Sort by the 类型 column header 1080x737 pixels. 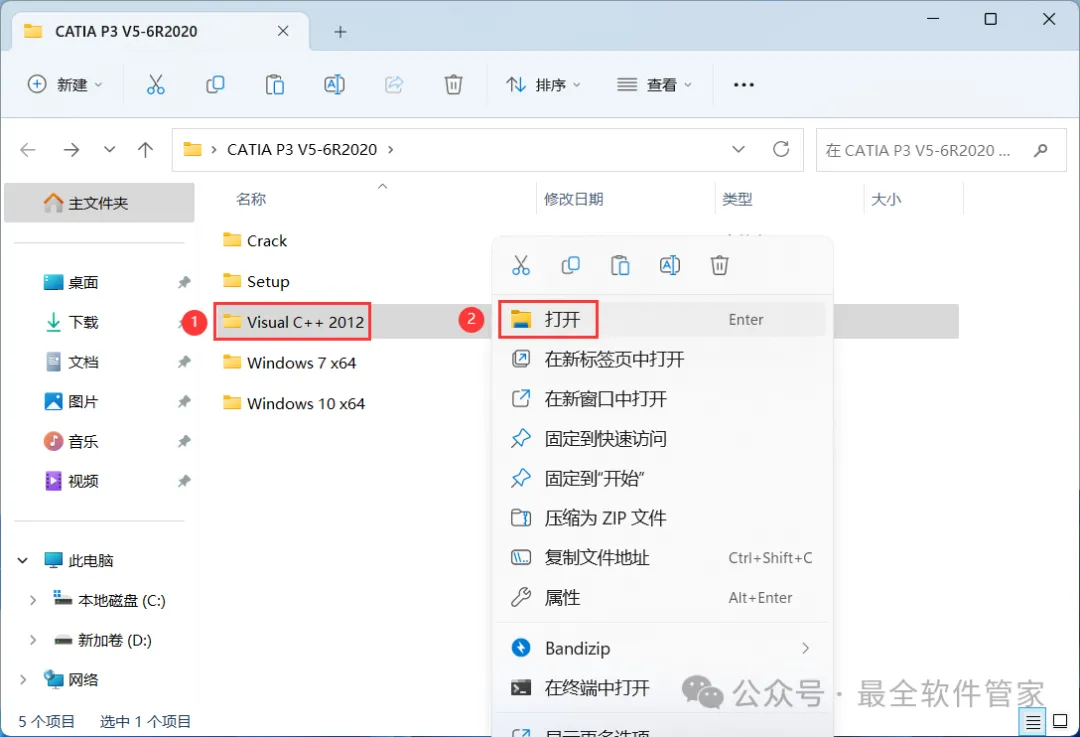[737, 199]
